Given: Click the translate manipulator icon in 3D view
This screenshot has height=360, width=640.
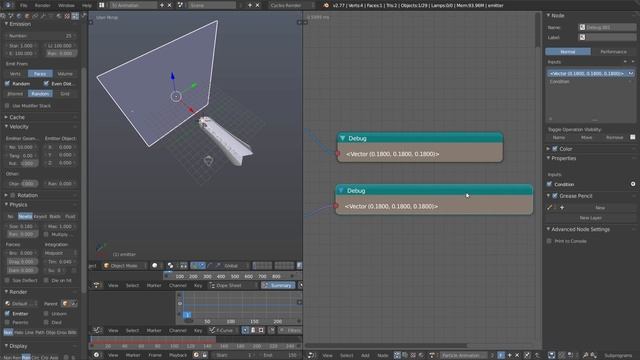Looking at the screenshot, I should click(x=202, y=266).
